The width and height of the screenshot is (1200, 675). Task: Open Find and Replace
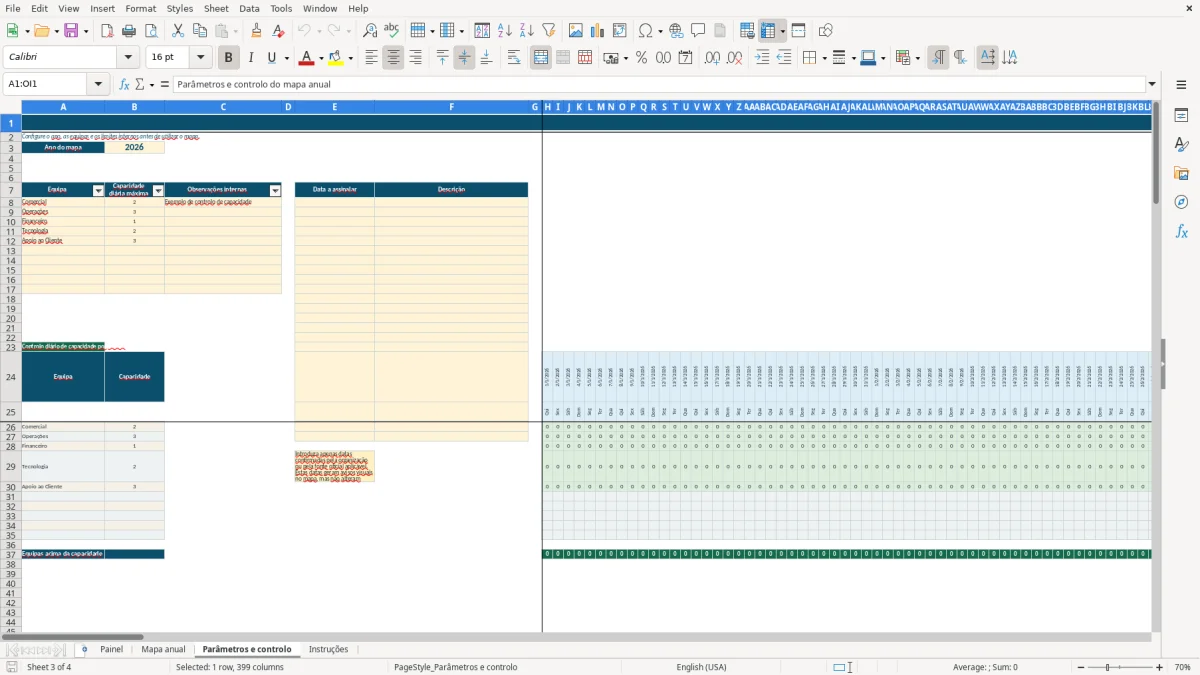pos(369,31)
